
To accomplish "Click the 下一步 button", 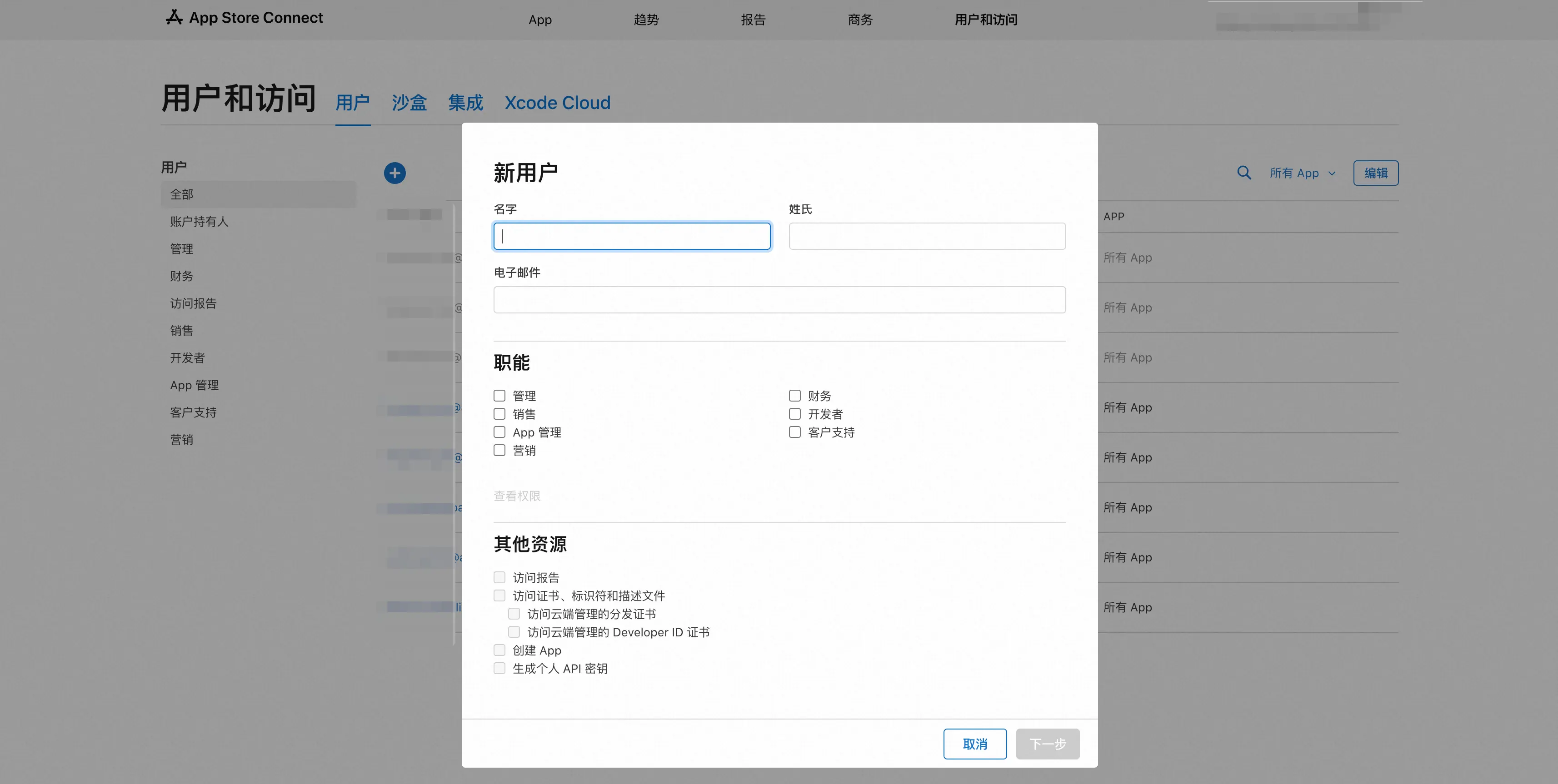I will (1048, 744).
